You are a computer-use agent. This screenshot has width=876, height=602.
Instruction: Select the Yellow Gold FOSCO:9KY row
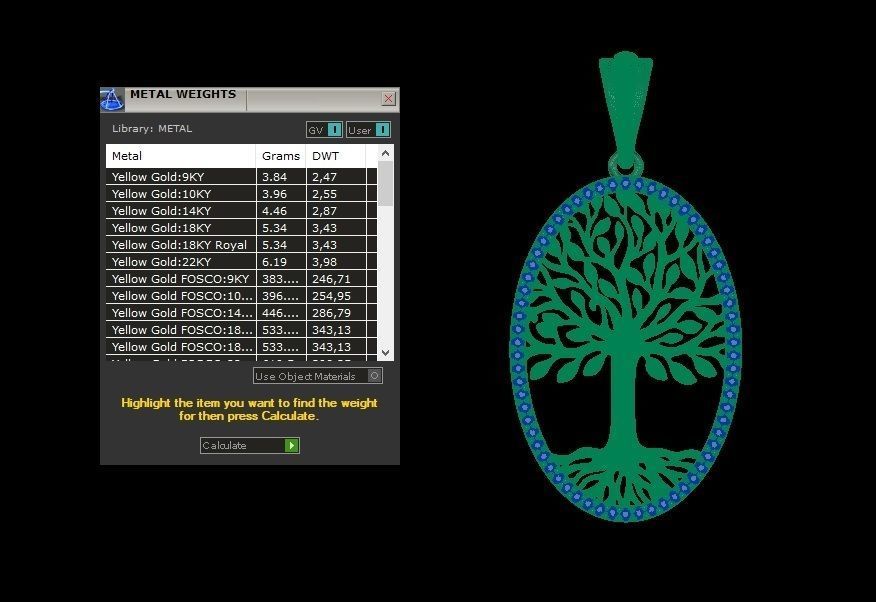tap(241, 279)
